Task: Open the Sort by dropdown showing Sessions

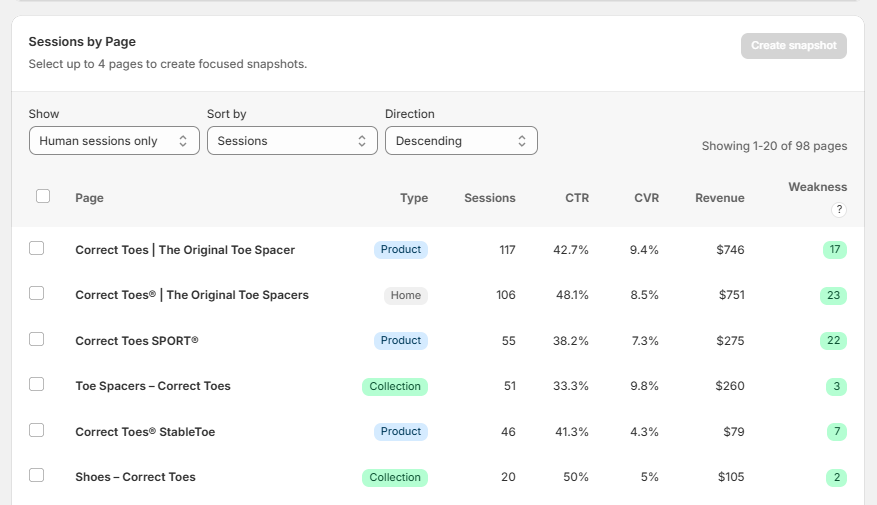Action: pyautogui.click(x=292, y=141)
